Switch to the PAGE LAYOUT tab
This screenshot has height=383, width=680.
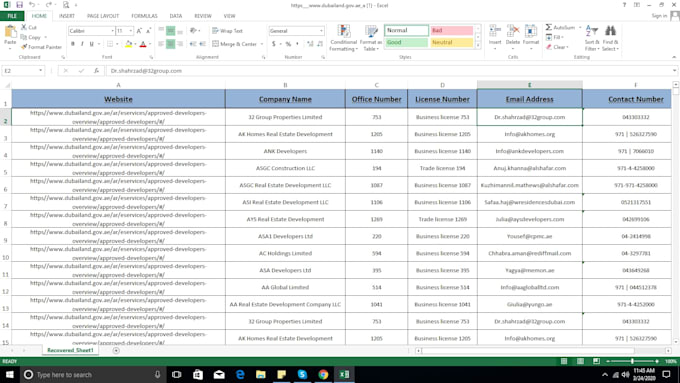[103, 16]
